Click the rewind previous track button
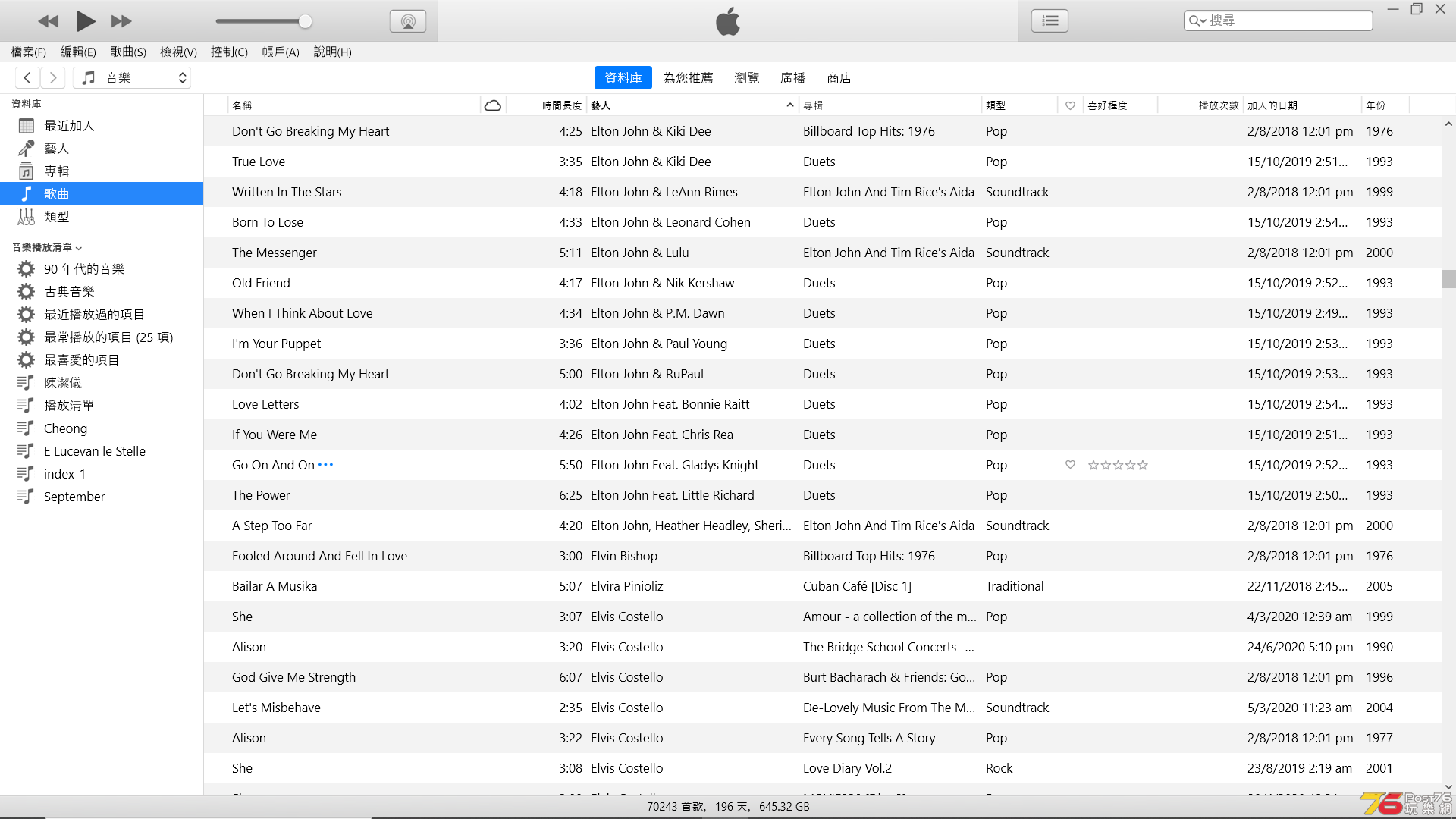The image size is (1456, 819). click(x=49, y=21)
